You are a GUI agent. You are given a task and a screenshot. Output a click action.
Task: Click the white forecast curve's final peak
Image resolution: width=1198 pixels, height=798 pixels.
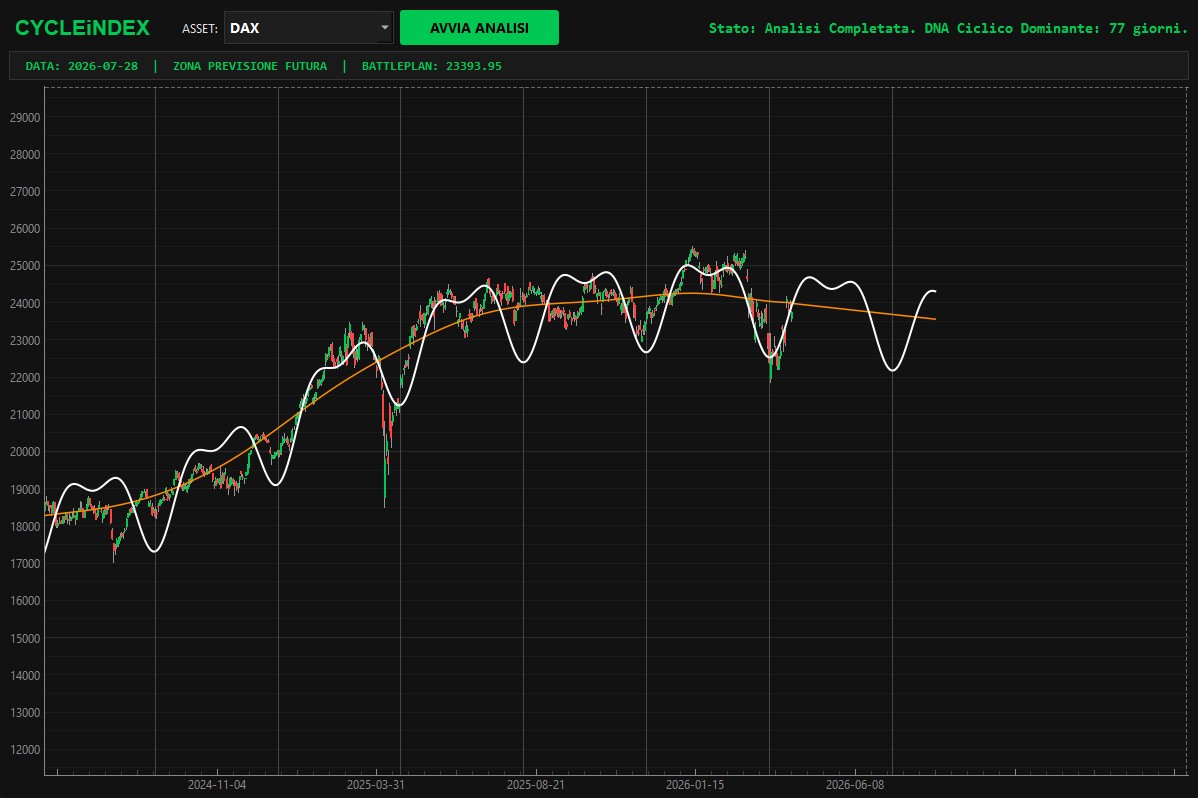933,290
